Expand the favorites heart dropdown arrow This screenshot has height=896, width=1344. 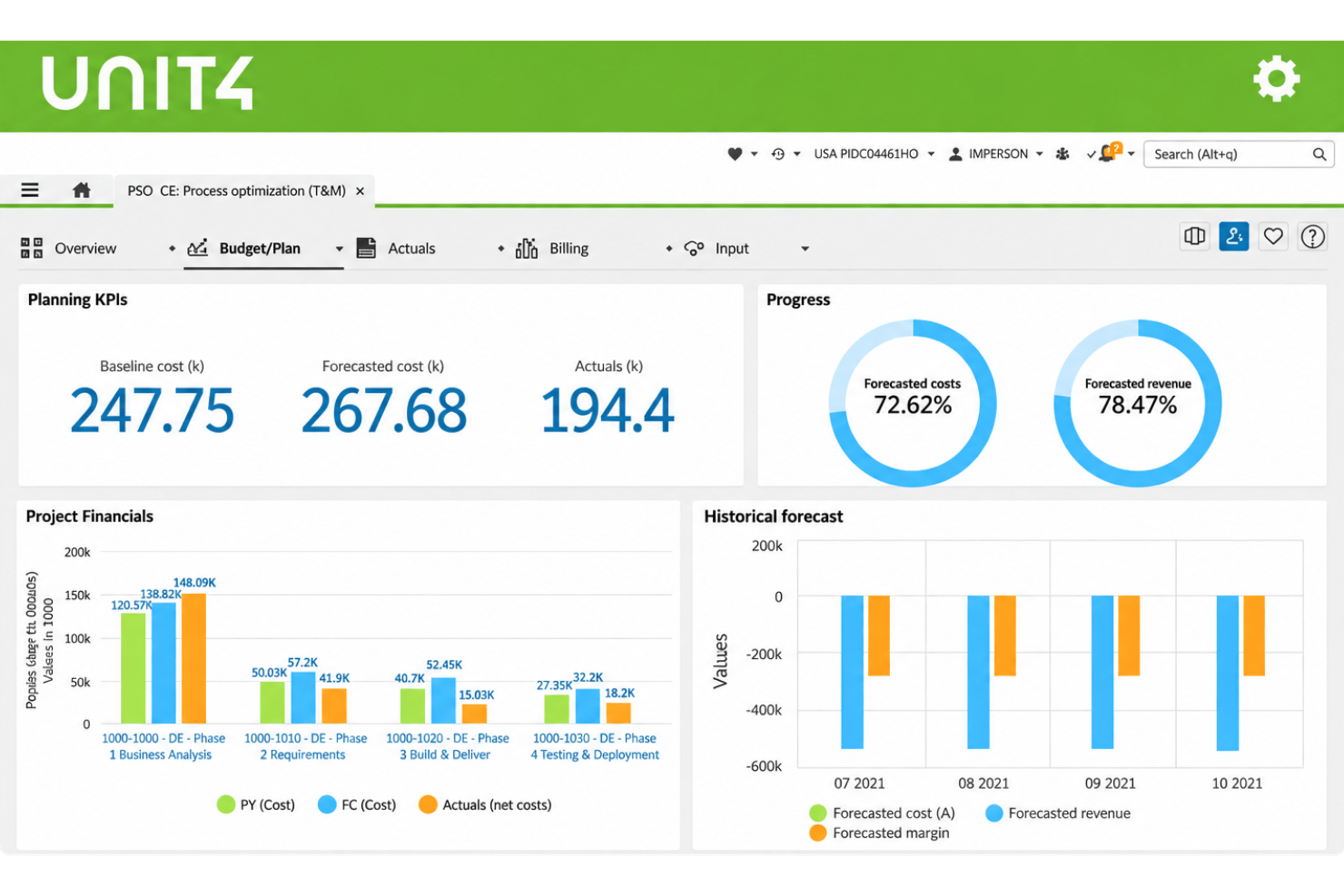pos(754,154)
